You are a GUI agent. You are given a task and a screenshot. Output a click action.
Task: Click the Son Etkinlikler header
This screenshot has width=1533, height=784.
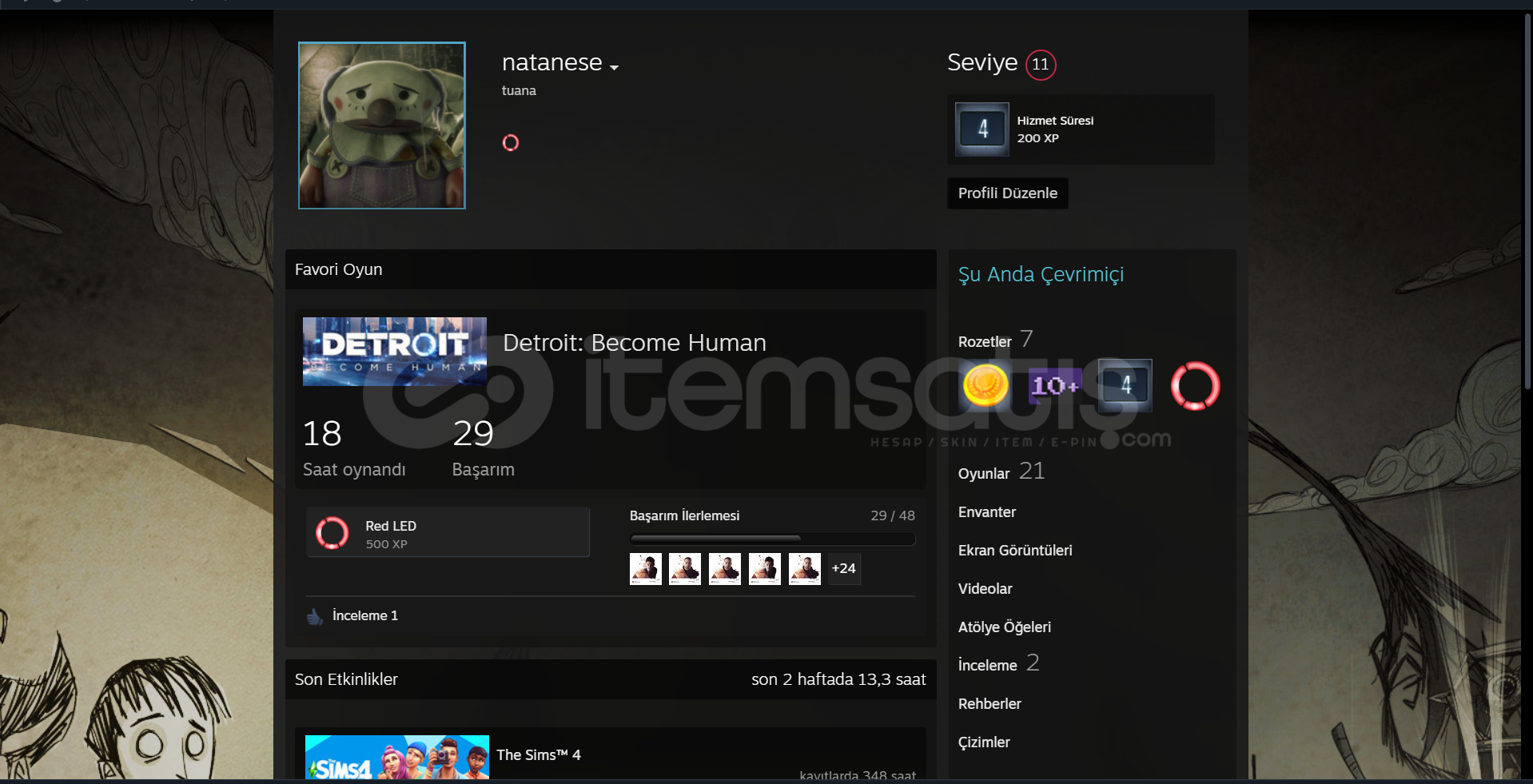pyautogui.click(x=346, y=679)
